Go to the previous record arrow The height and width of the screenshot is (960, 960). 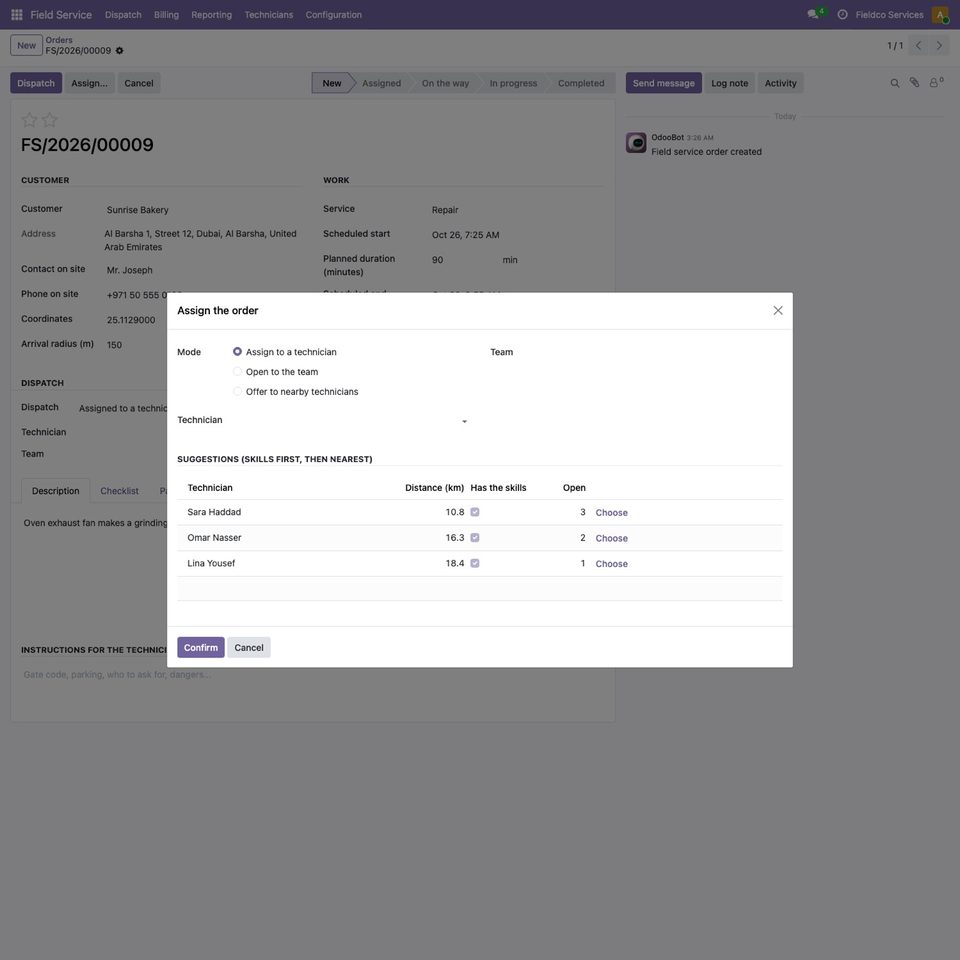pyautogui.click(x=918, y=45)
